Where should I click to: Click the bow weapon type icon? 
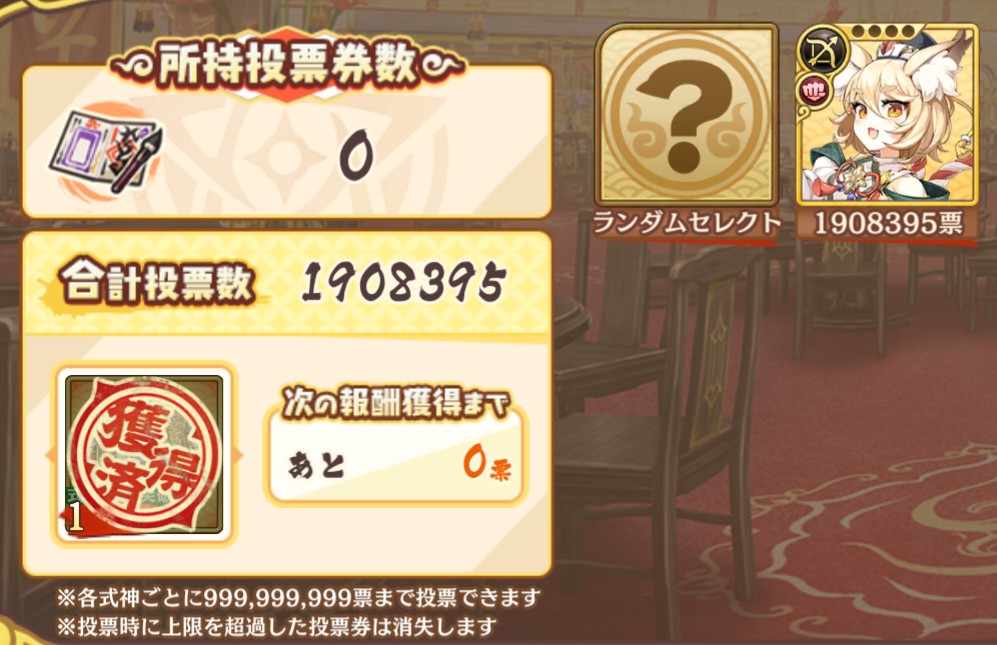[x=825, y=52]
